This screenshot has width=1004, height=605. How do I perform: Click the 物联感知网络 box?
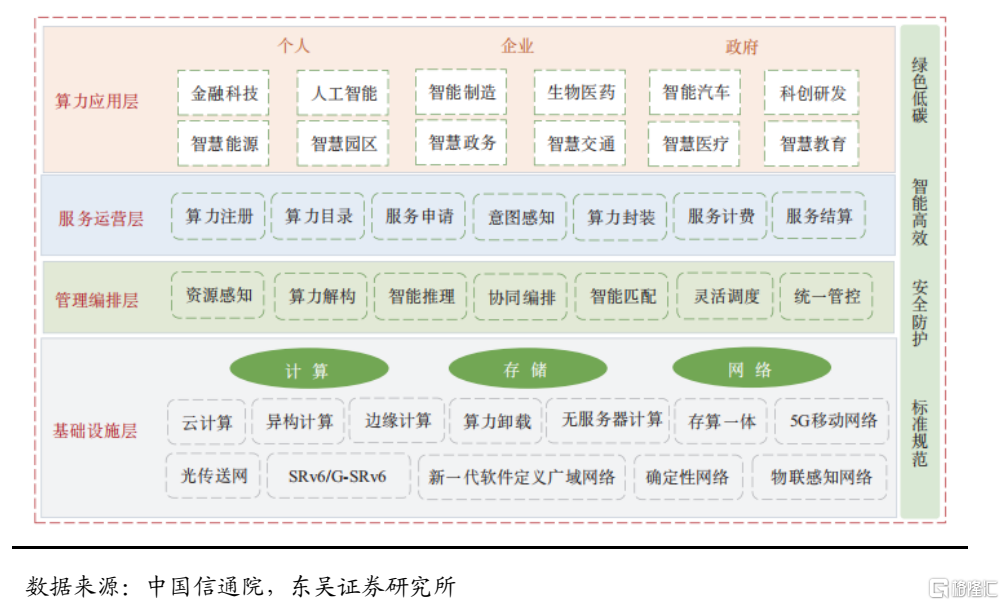coord(820,477)
